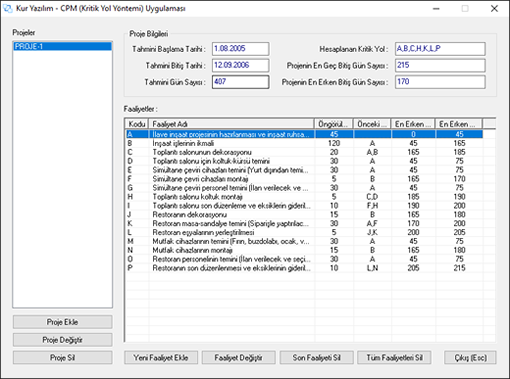Select row K 'Restoran masa-sandalye temini'
510x379 pixels.
click(304, 223)
